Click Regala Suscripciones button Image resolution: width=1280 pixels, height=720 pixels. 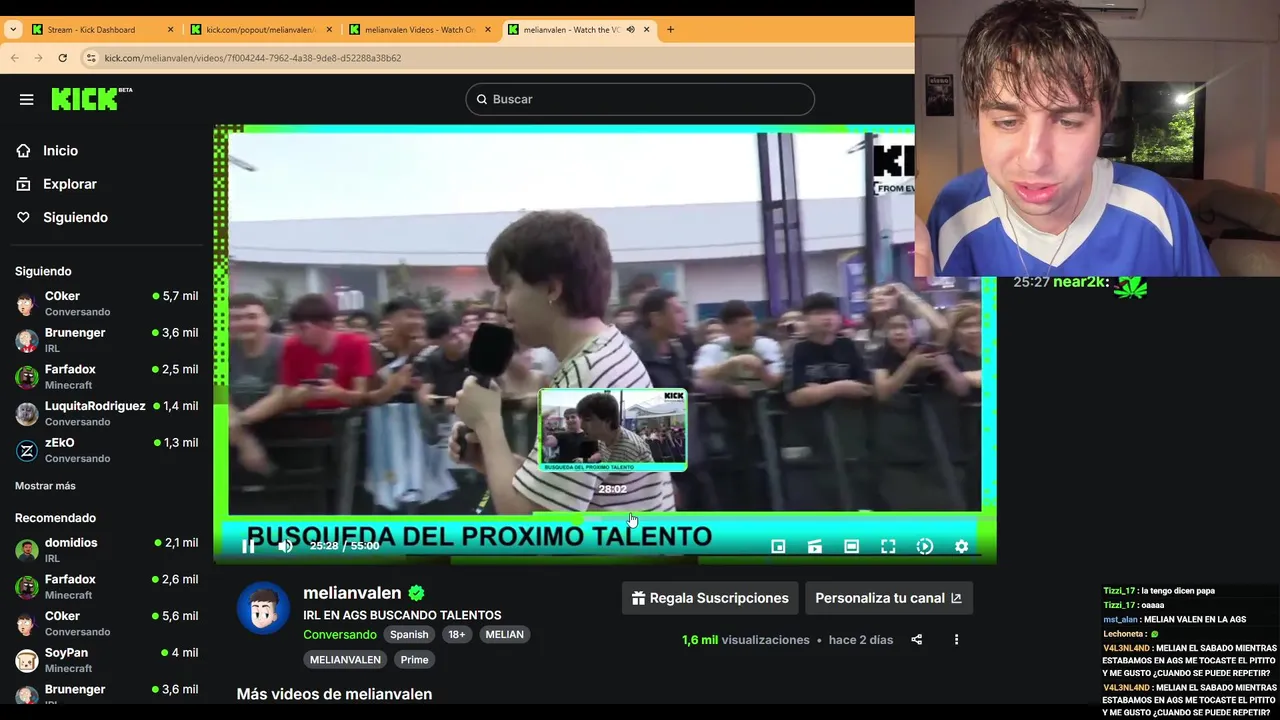coord(710,598)
